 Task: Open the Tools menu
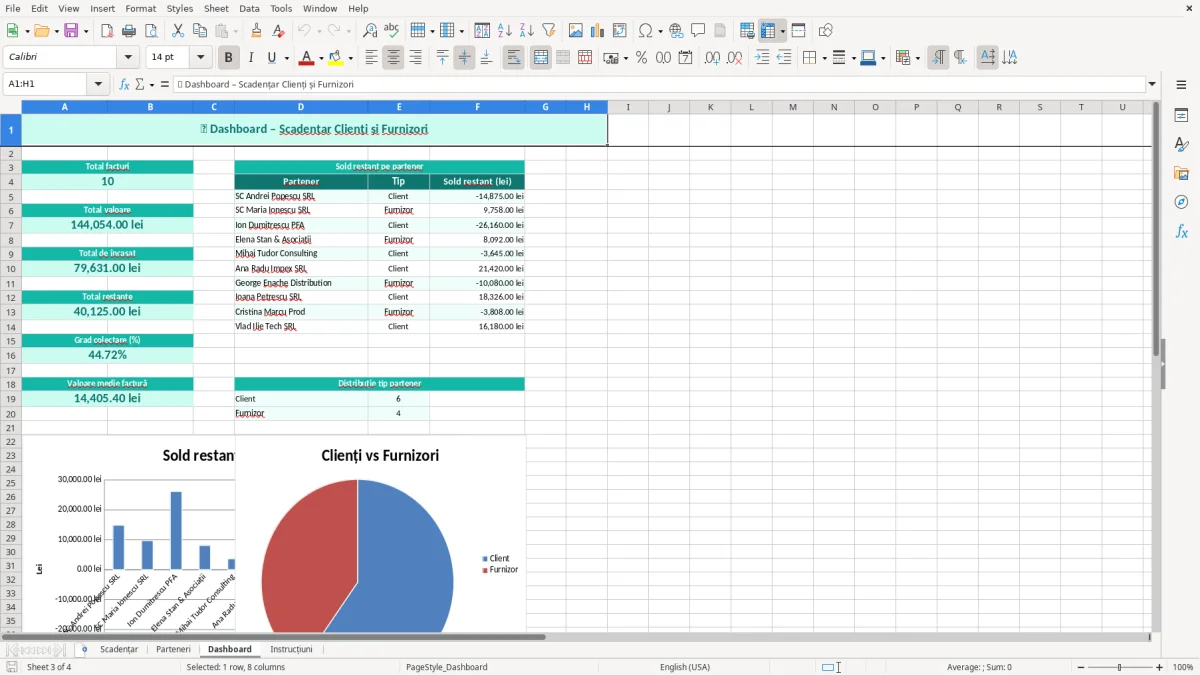(x=281, y=8)
